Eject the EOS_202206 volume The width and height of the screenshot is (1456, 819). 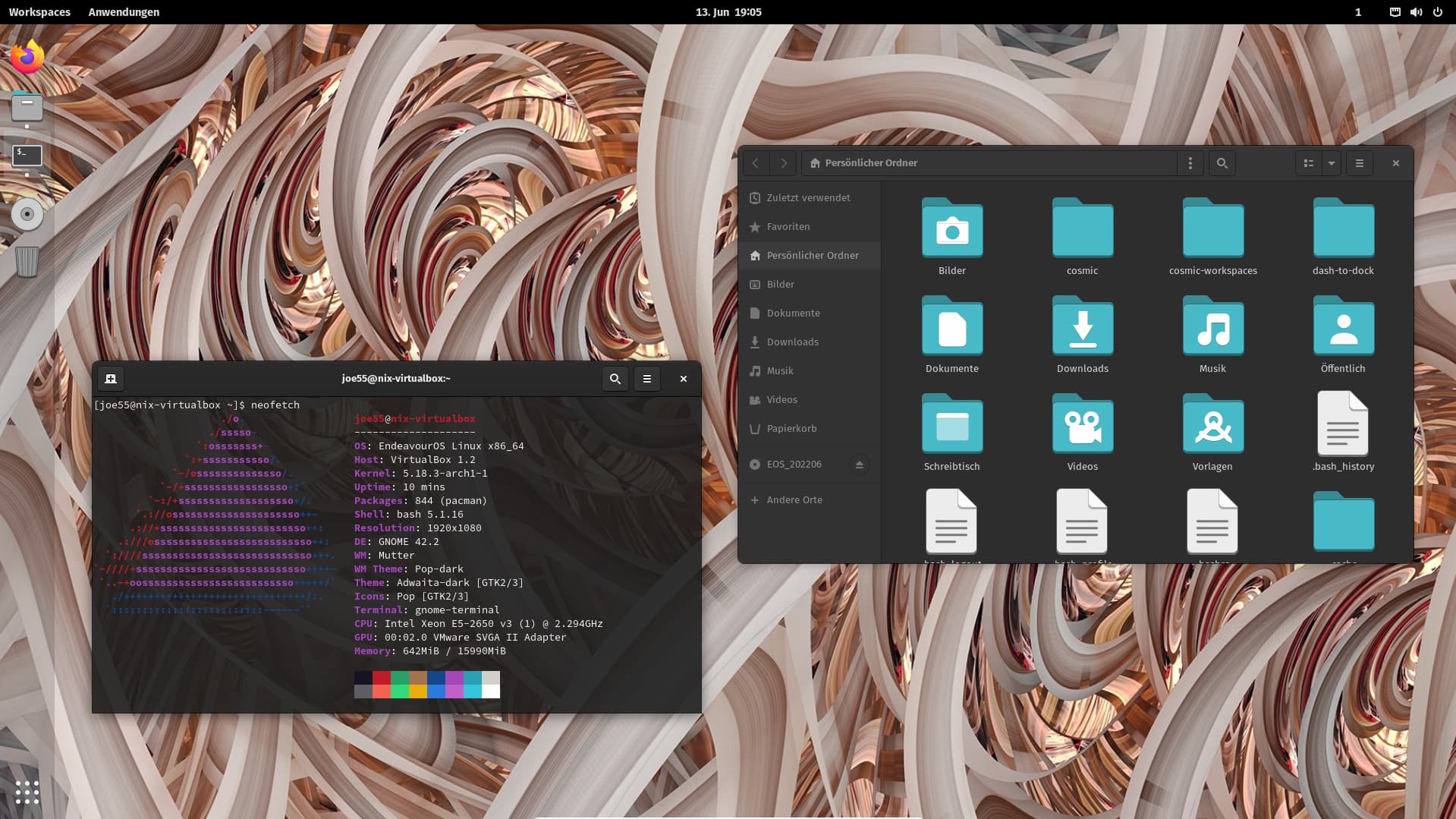point(860,465)
